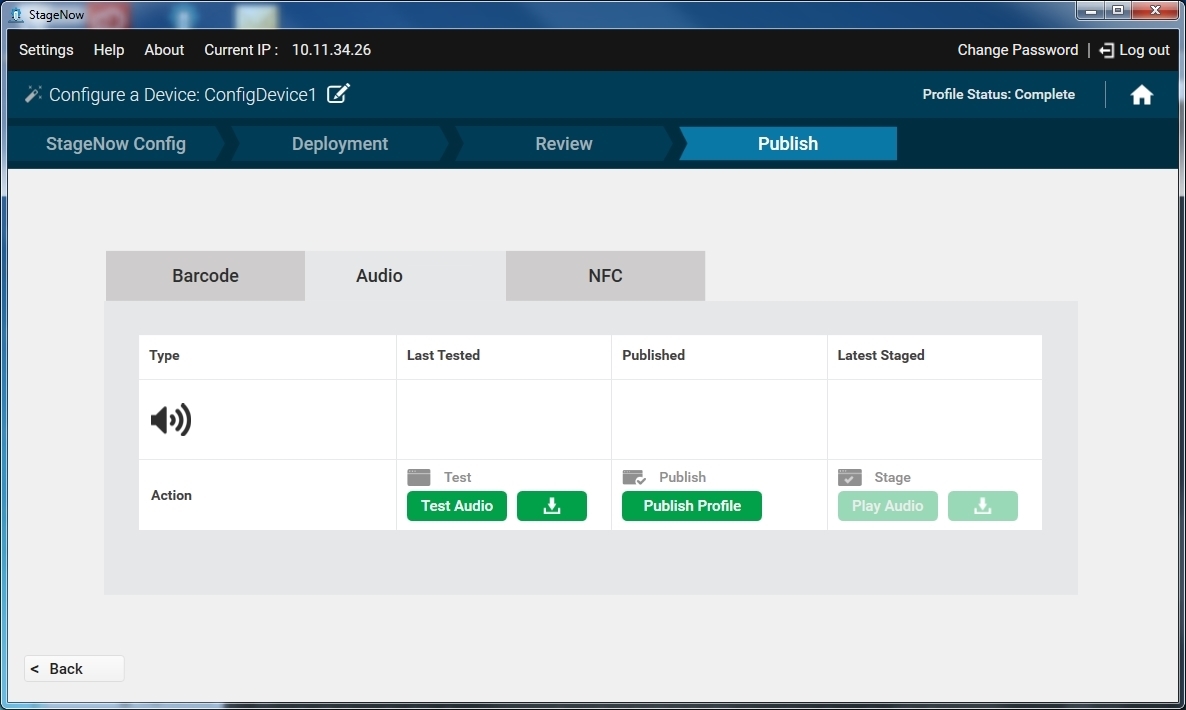The width and height of the screenshot is (1186, 710).
Task: Click the Home icon in header
Action: click(x=1141, y=95)
